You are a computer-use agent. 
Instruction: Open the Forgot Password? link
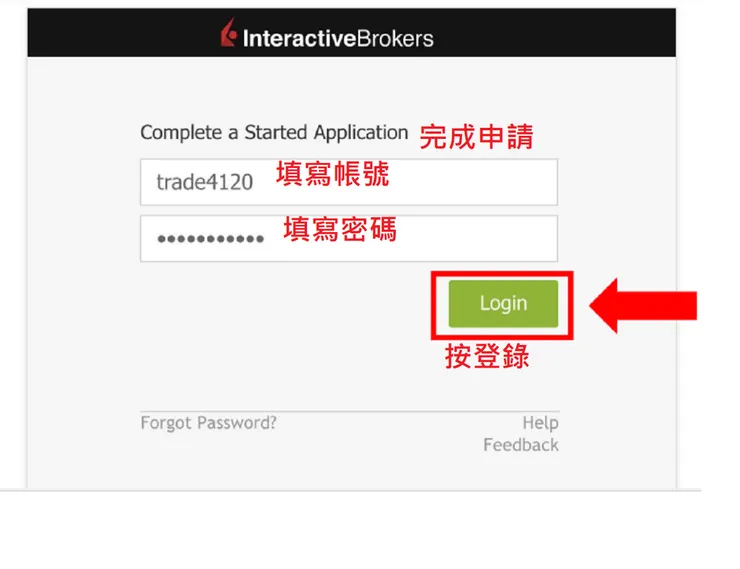pyautogui.click(x=208, y=423)
